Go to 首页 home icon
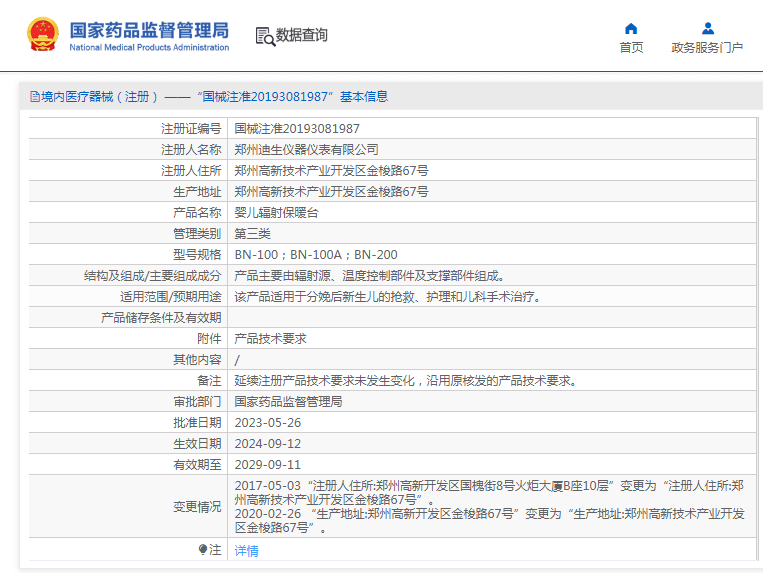Viewport: 763px width, 573px height. (631, 29)
